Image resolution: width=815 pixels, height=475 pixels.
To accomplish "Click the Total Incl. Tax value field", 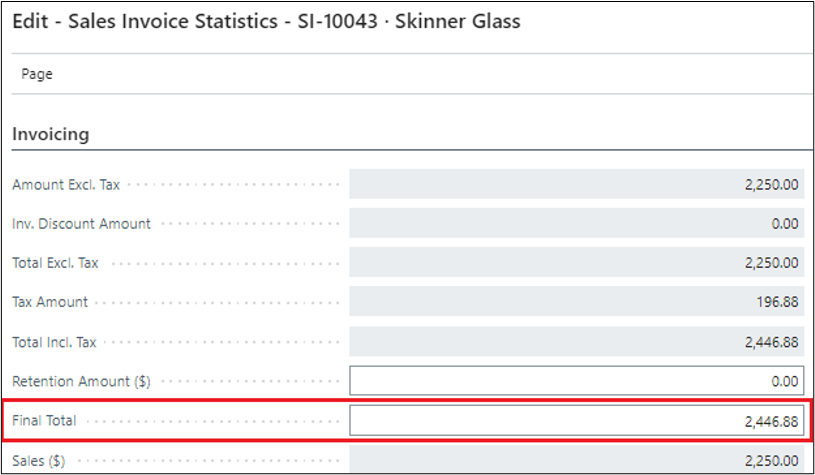I will [576, 342].
